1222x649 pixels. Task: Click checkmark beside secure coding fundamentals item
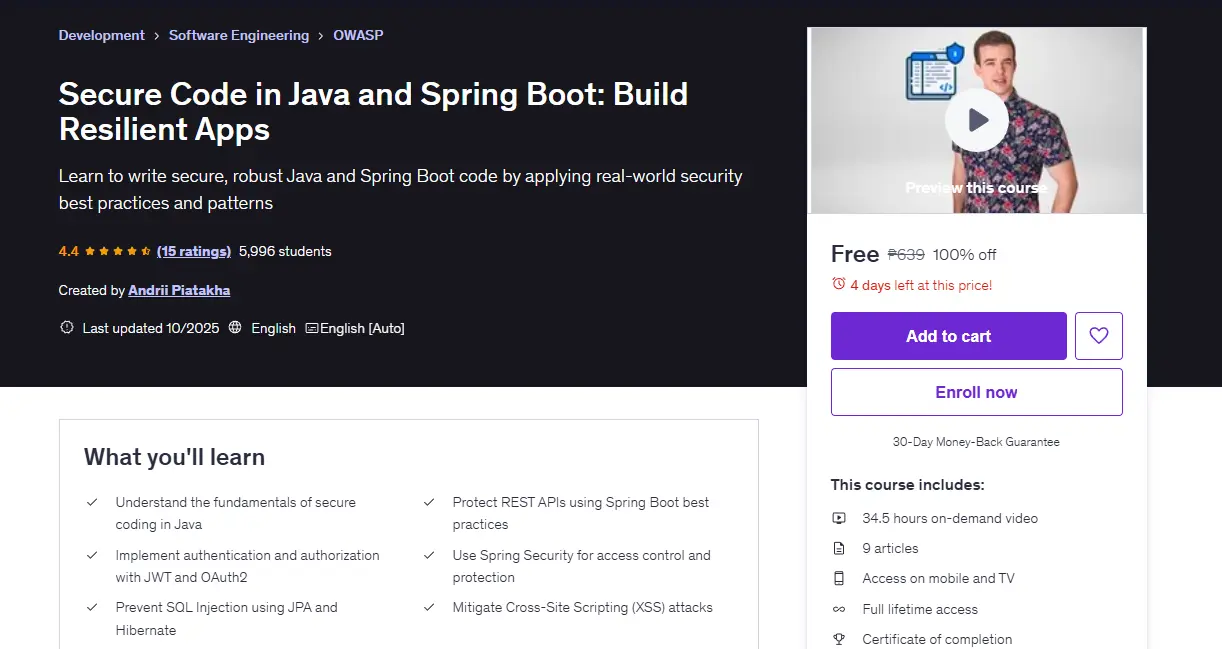[x=92, y=502]
